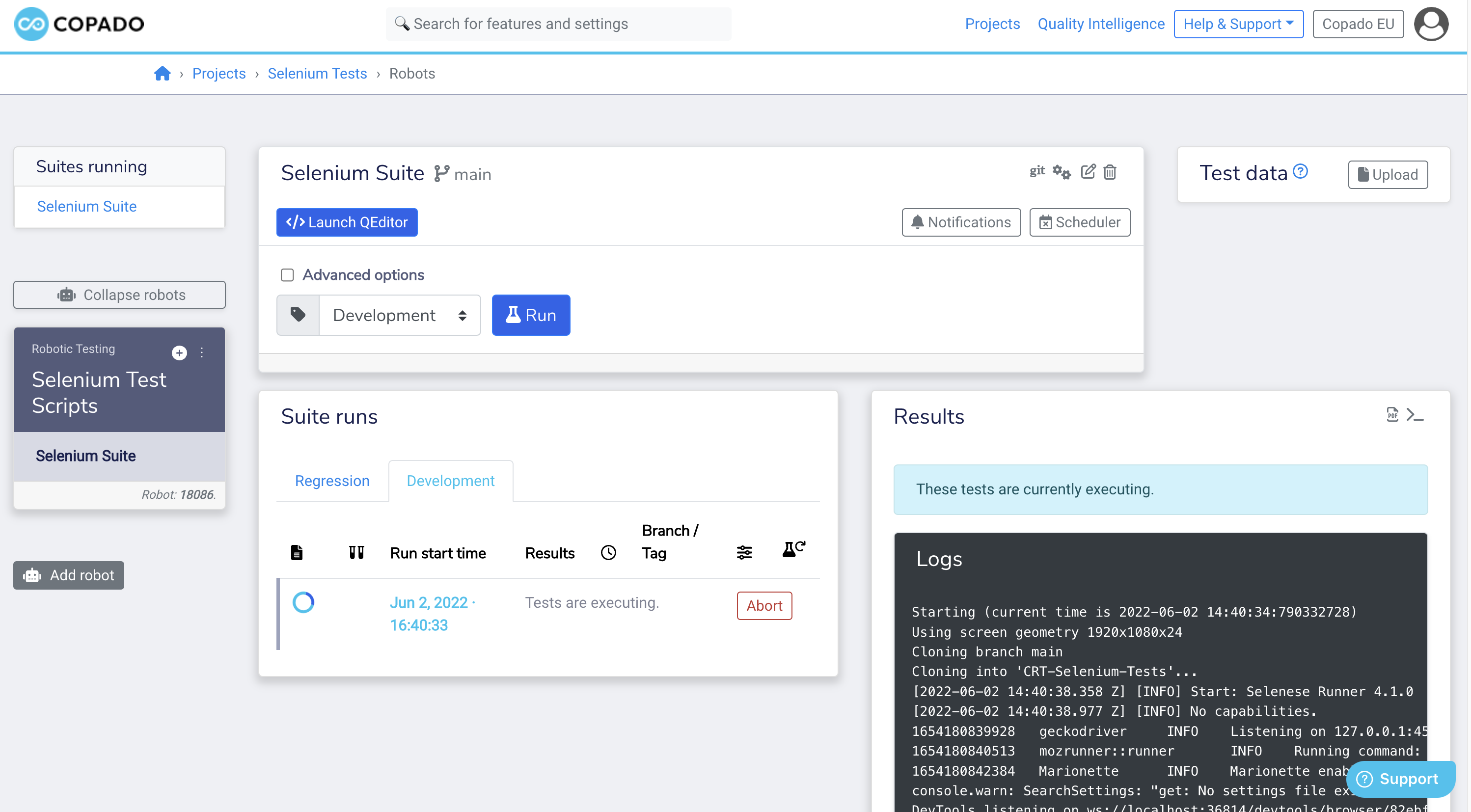Viewport: 1471px width, 812px height.
Task: Delete the Selenium Suite with trash icon
Action: click(1110, 172)
